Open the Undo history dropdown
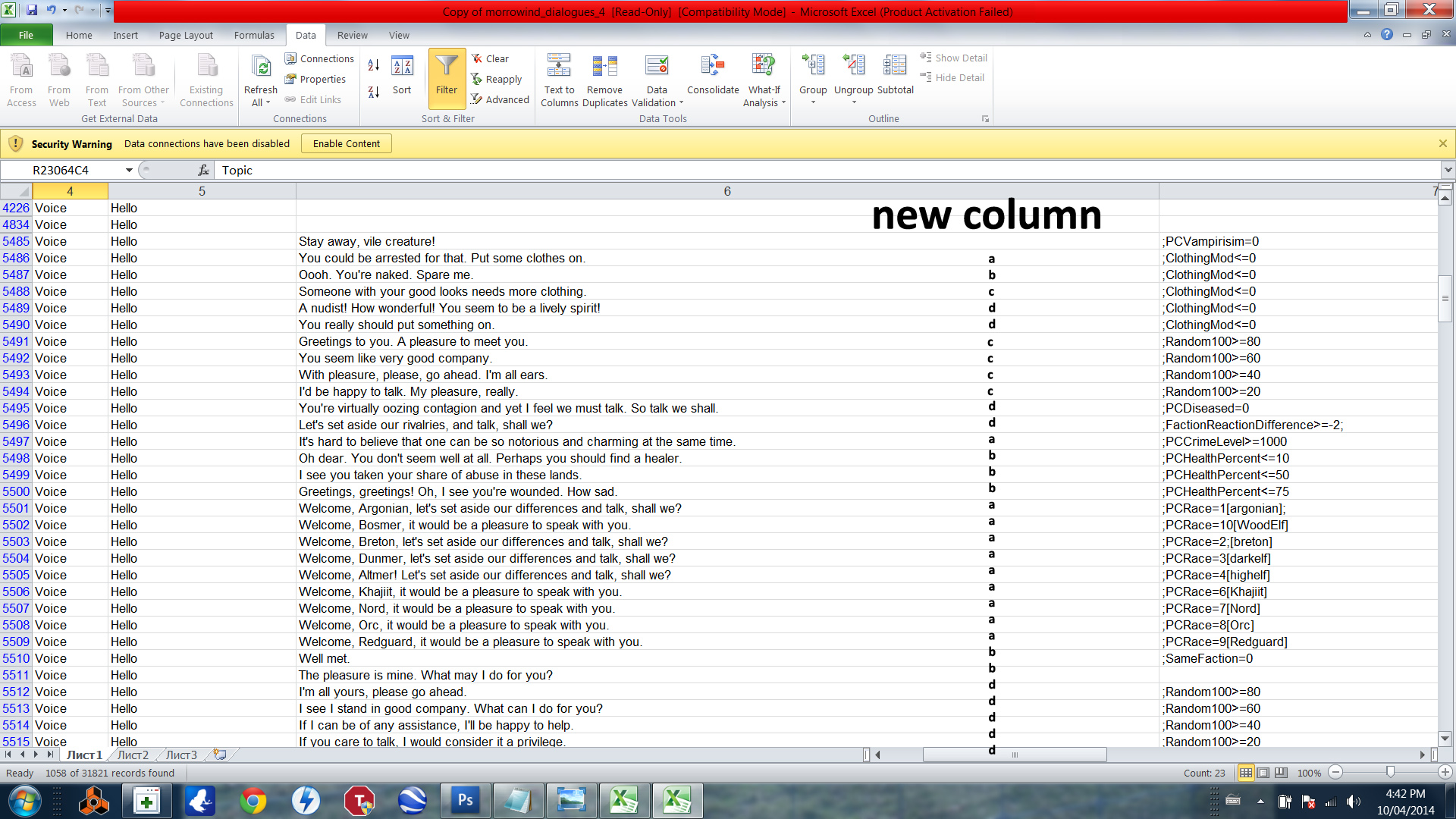Image resolution: width=1456 pixels, height=819 pixels. [64, 11]
